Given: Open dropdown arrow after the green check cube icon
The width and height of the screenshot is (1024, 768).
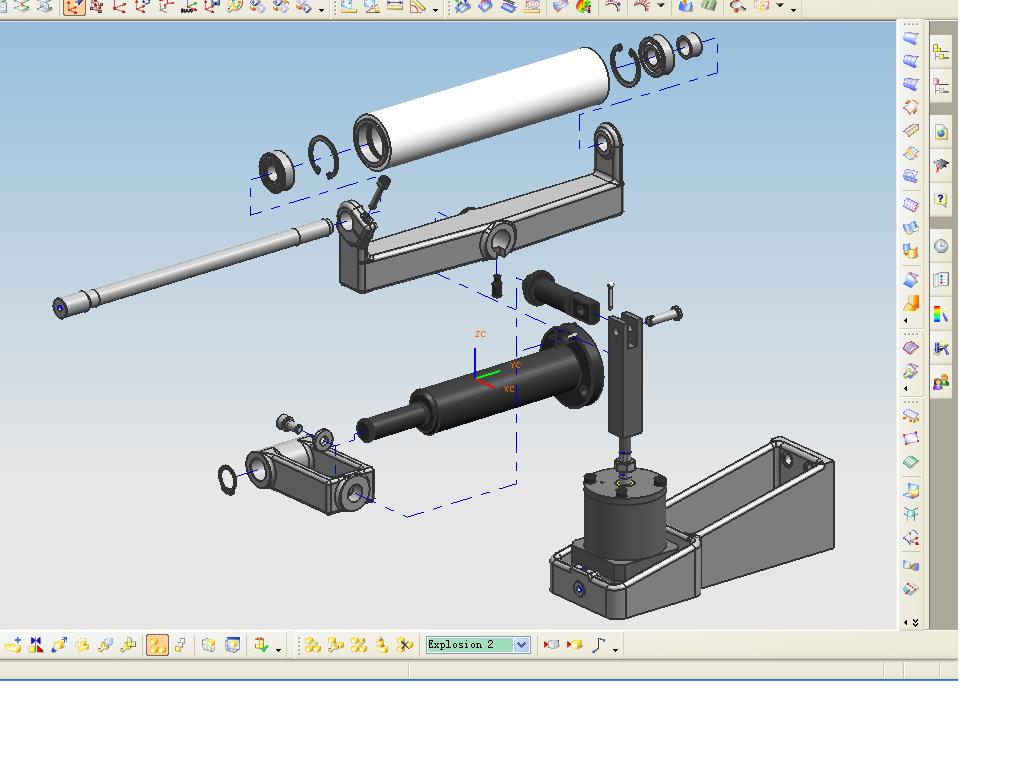Looking at the screenshot, I should point(278,650).
